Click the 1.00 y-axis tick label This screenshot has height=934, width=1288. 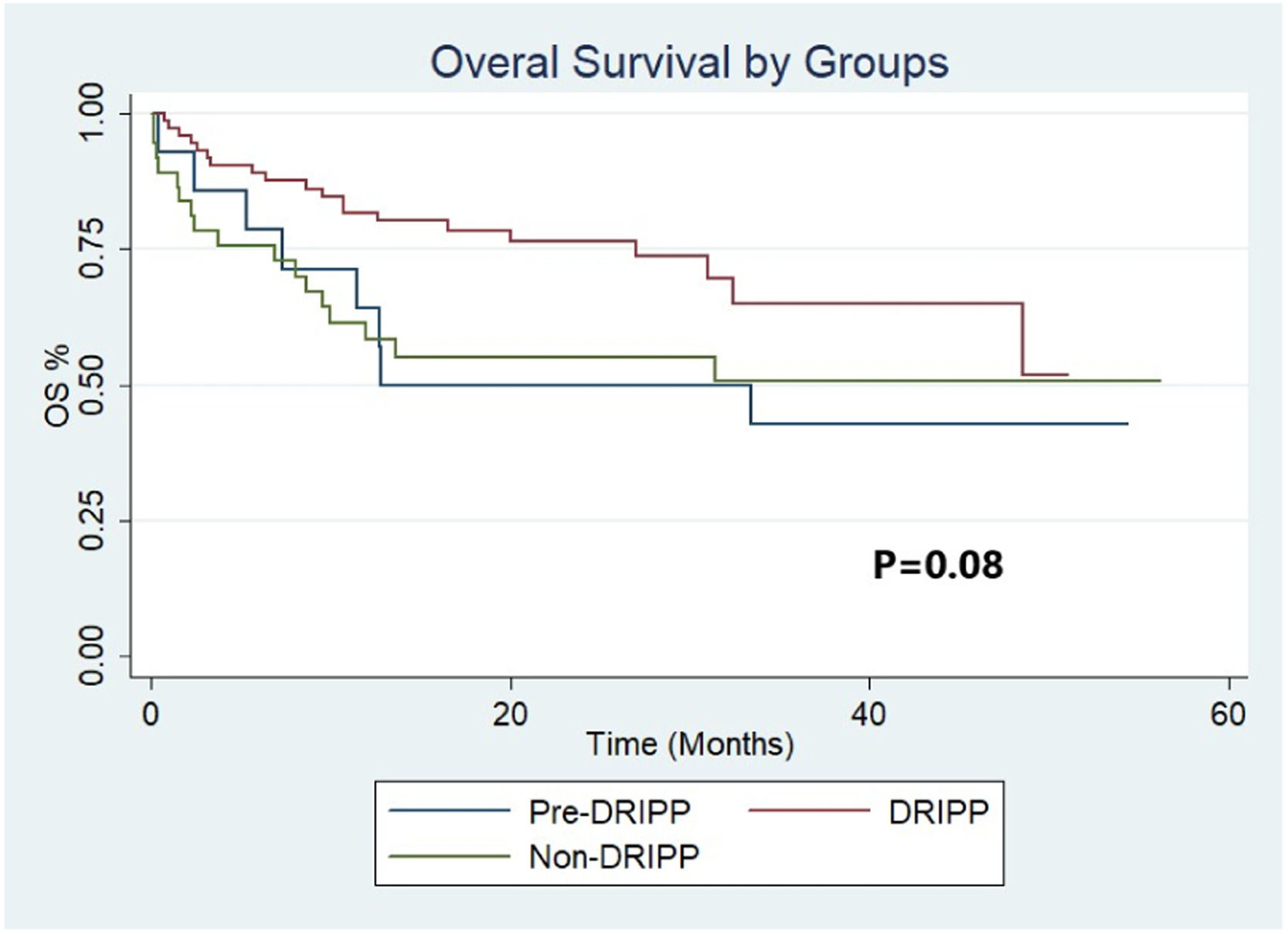pyautogui.click(x=92, y=113)
